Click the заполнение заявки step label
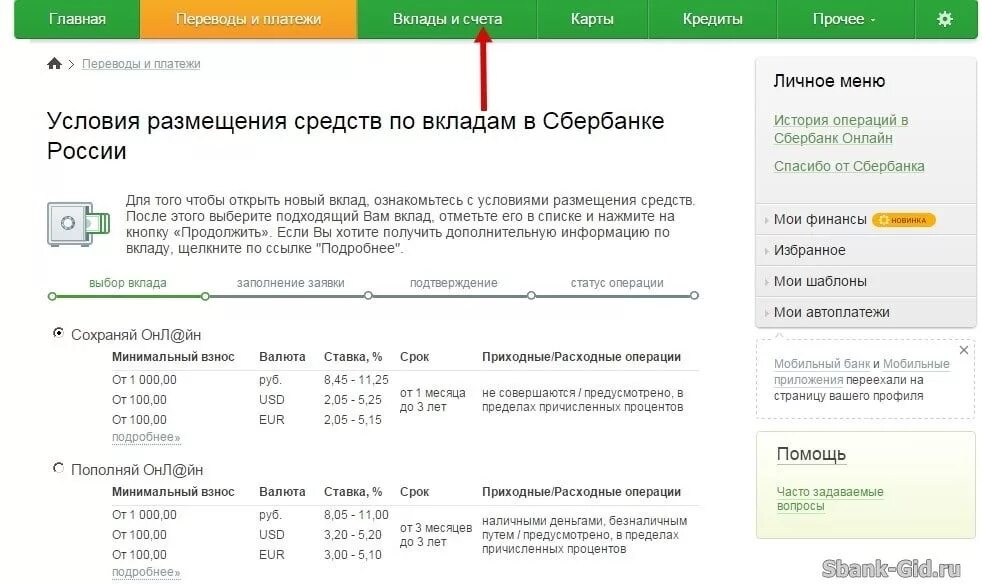 pyautogui.click(x=291, y=283)
